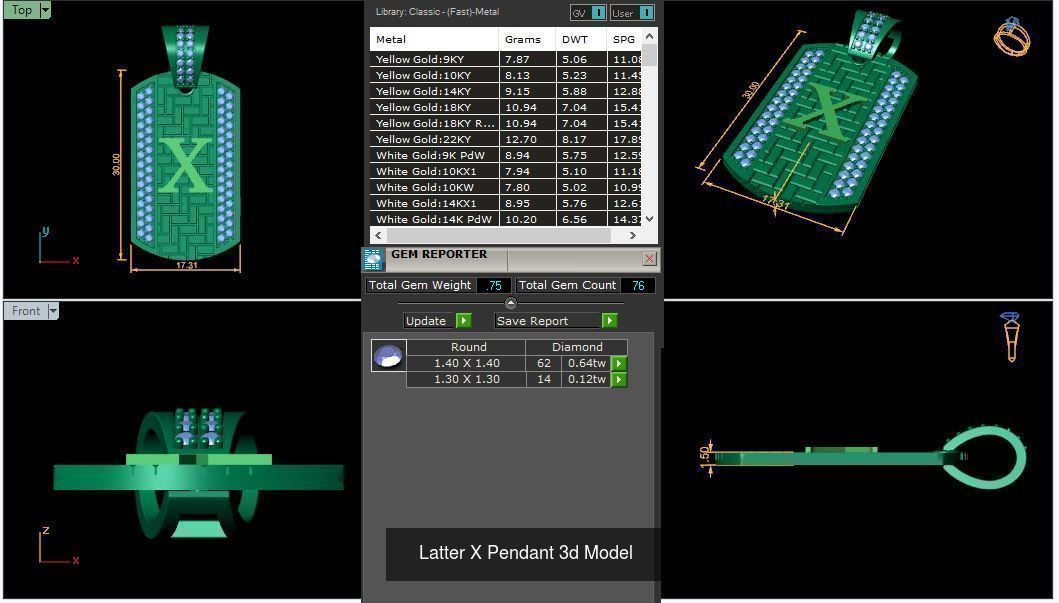Screen dimensions: 1059x603
Task: Click the Update button
Action: pos(430,321)
